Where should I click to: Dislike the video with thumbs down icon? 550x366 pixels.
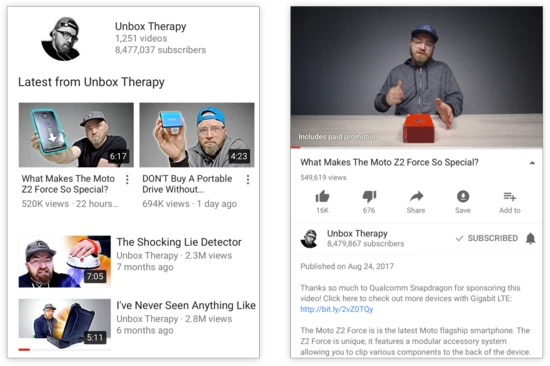(369, 197)
